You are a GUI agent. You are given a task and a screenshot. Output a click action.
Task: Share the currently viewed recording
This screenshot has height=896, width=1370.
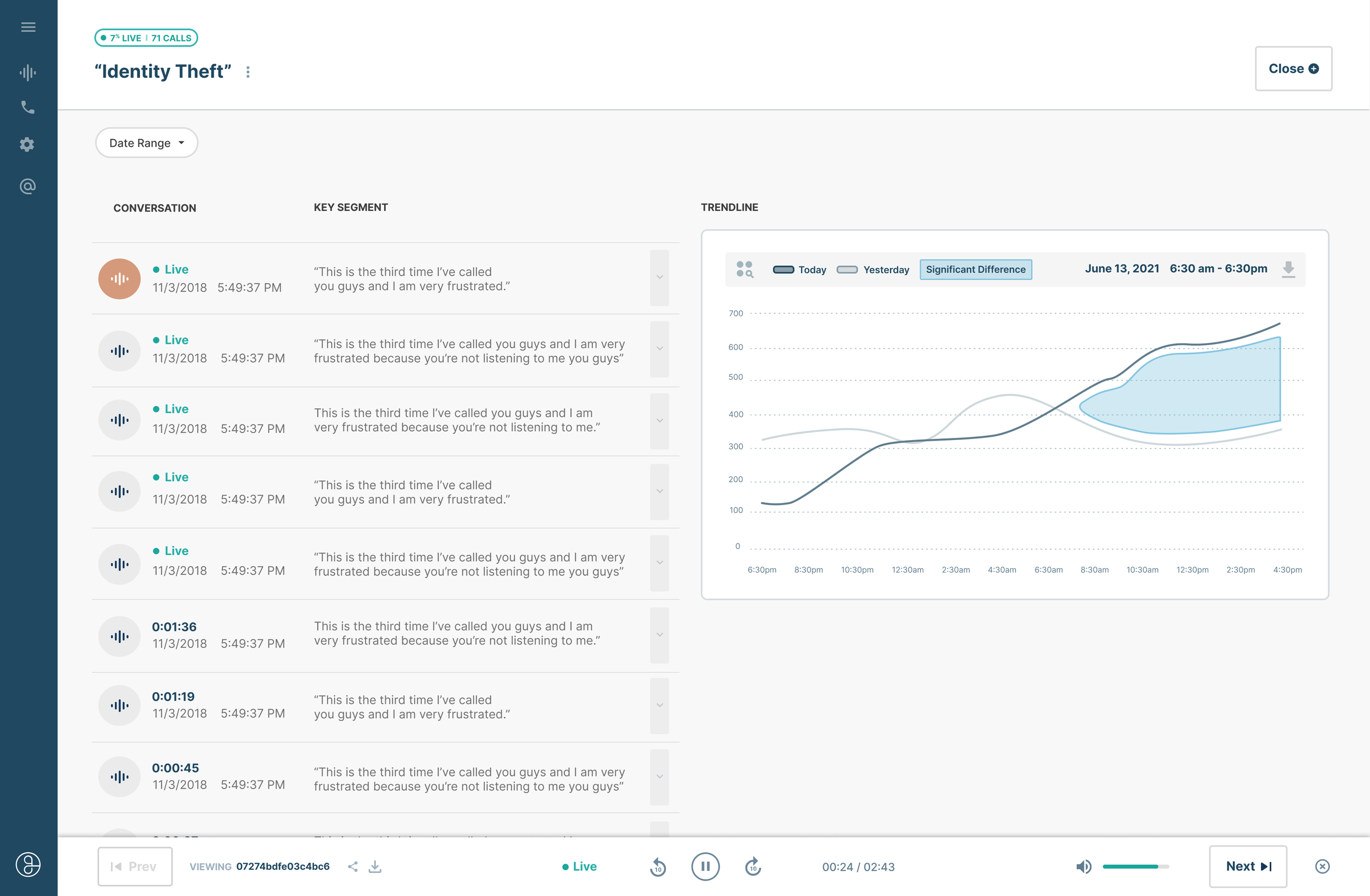[x=353, y=866]
